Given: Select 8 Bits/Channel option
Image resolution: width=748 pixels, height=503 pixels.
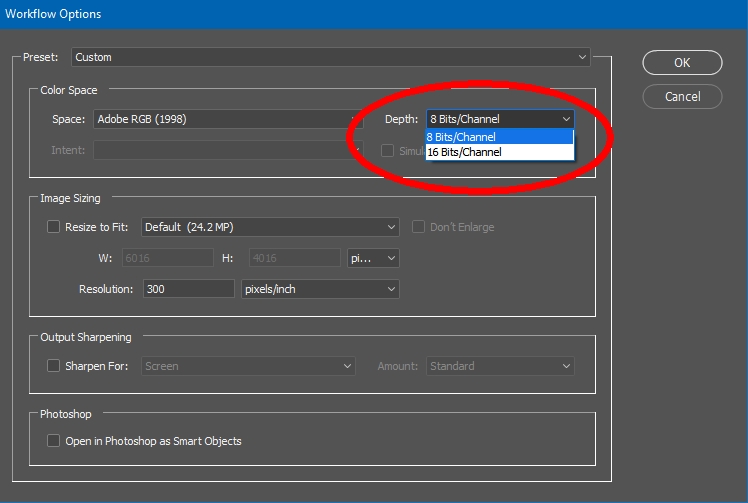Looking at the screenshot, I should pos(499,137).
